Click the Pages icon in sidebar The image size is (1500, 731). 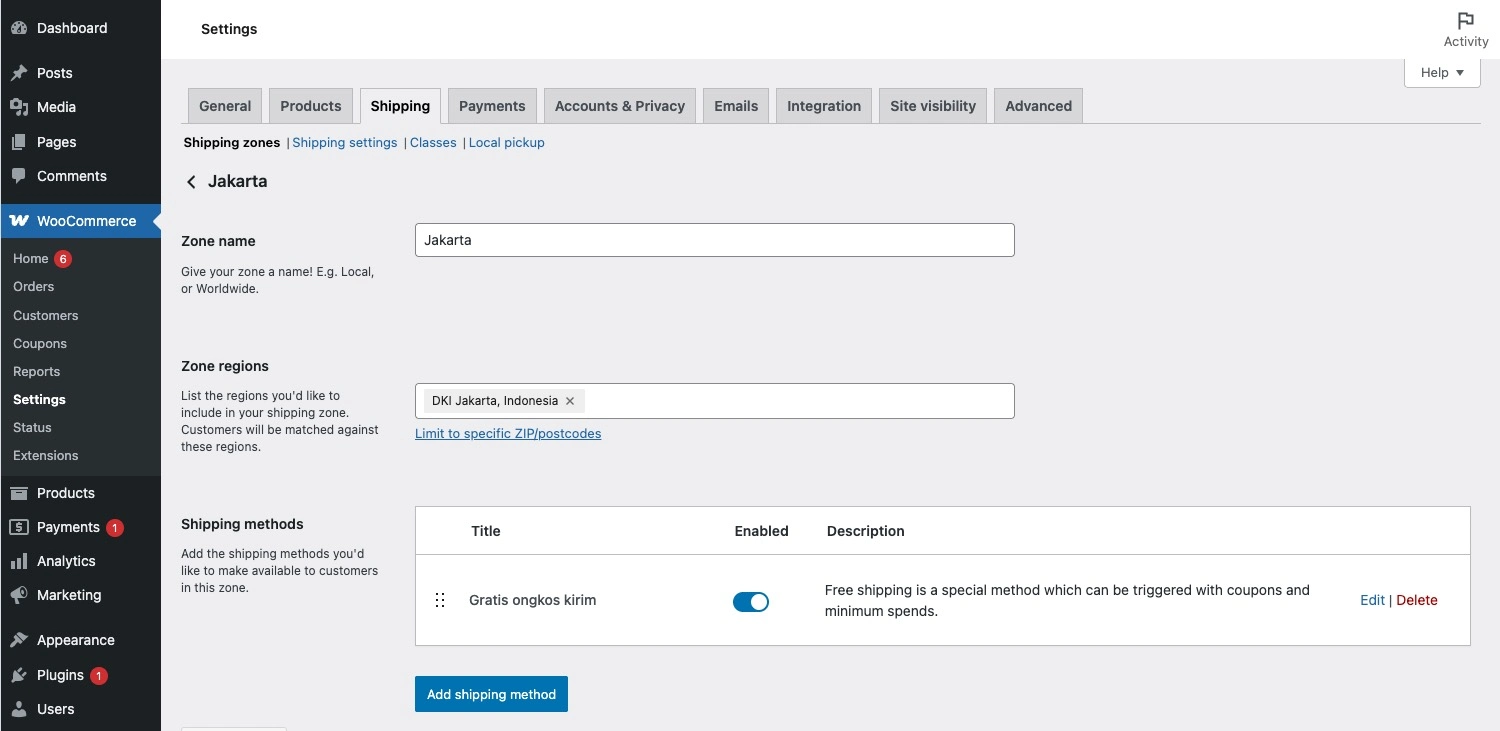click(x=19, y=142)
